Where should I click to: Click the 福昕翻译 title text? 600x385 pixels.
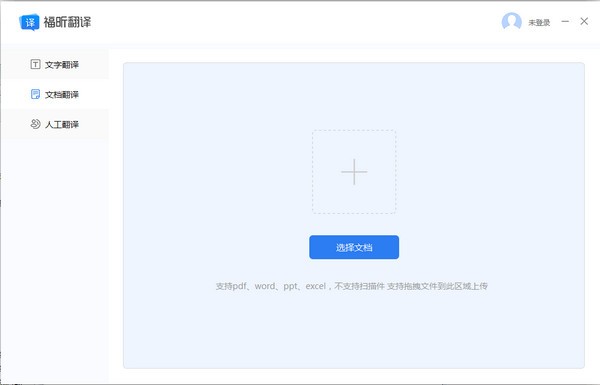point(67,22)
